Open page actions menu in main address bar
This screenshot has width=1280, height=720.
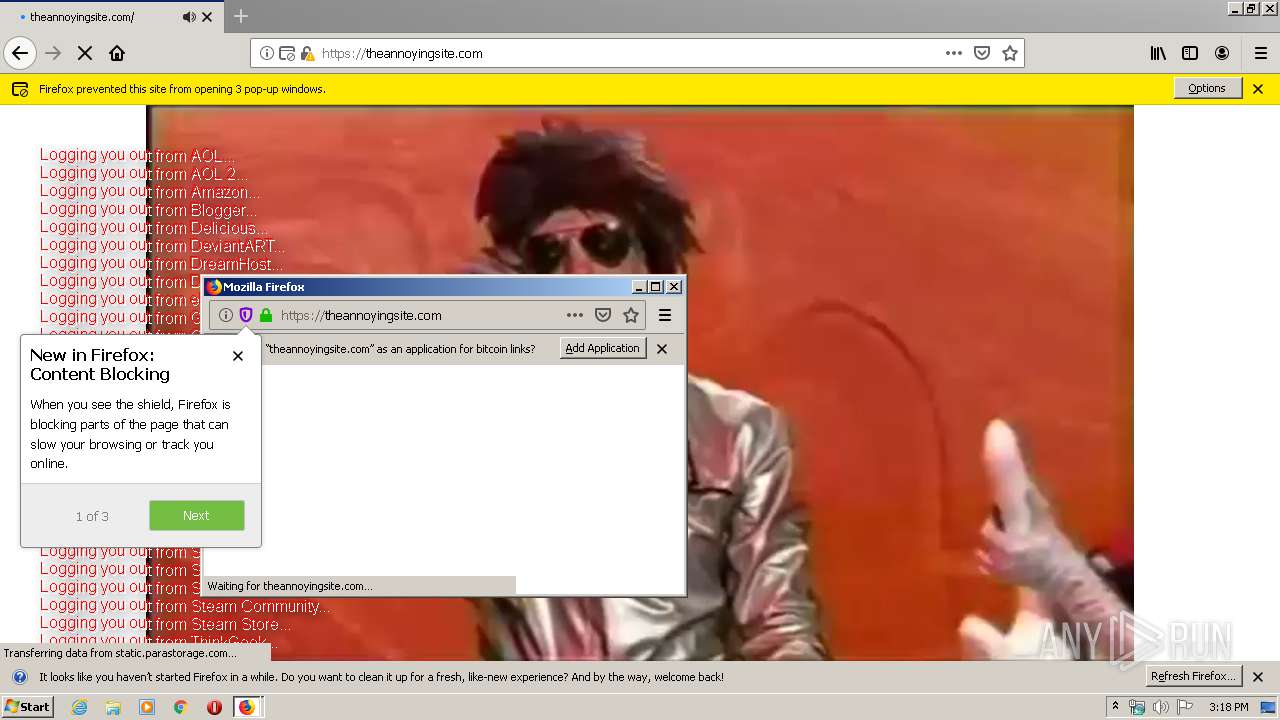(954, 53)
